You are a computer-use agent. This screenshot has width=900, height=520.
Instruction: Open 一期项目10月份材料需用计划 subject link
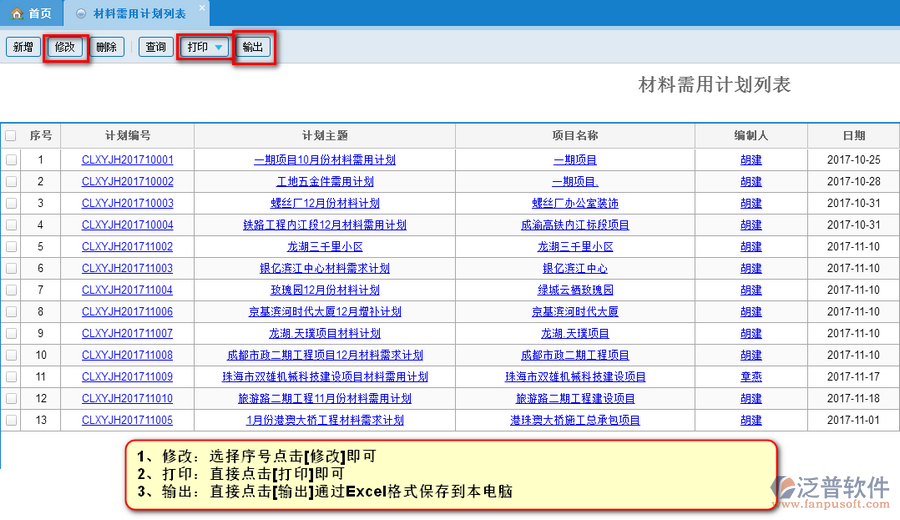click(x=325, y=160)
